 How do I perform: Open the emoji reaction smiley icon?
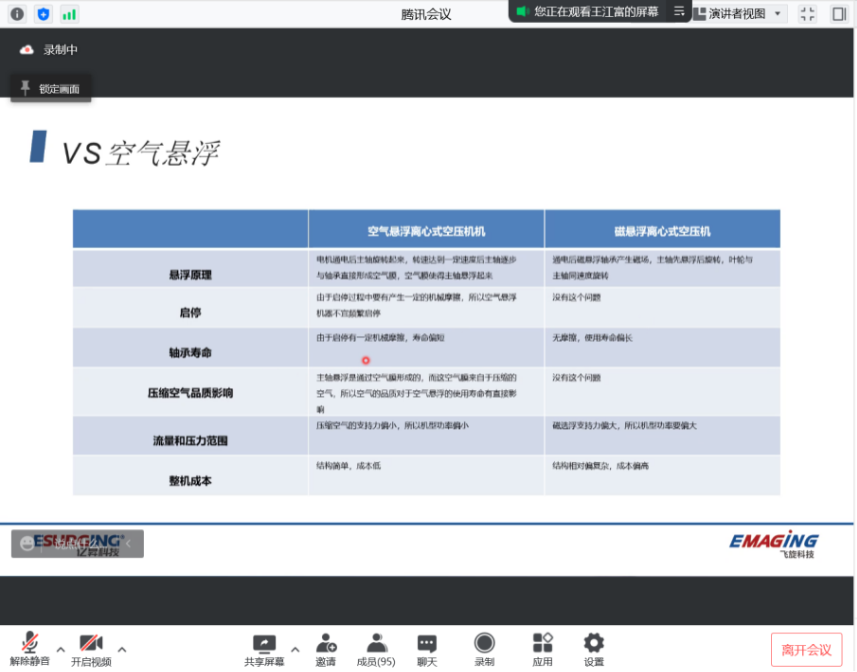click(27, 543)
